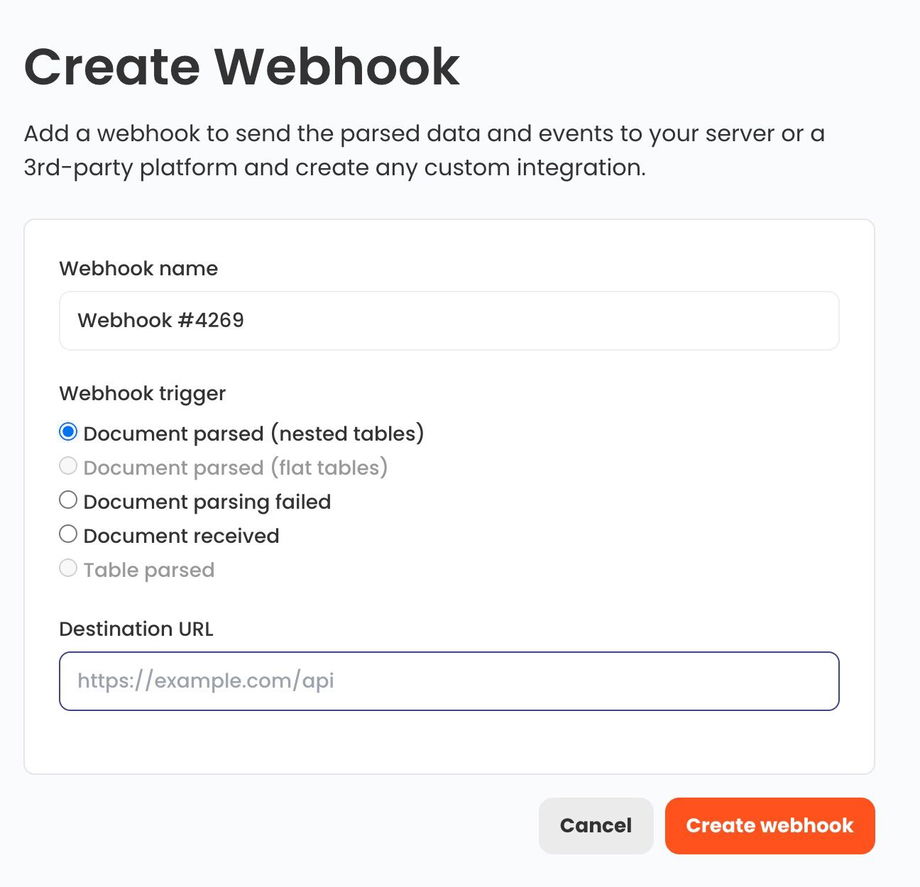
Task: Cancel the webhook creation
Action: click(596, 825)
